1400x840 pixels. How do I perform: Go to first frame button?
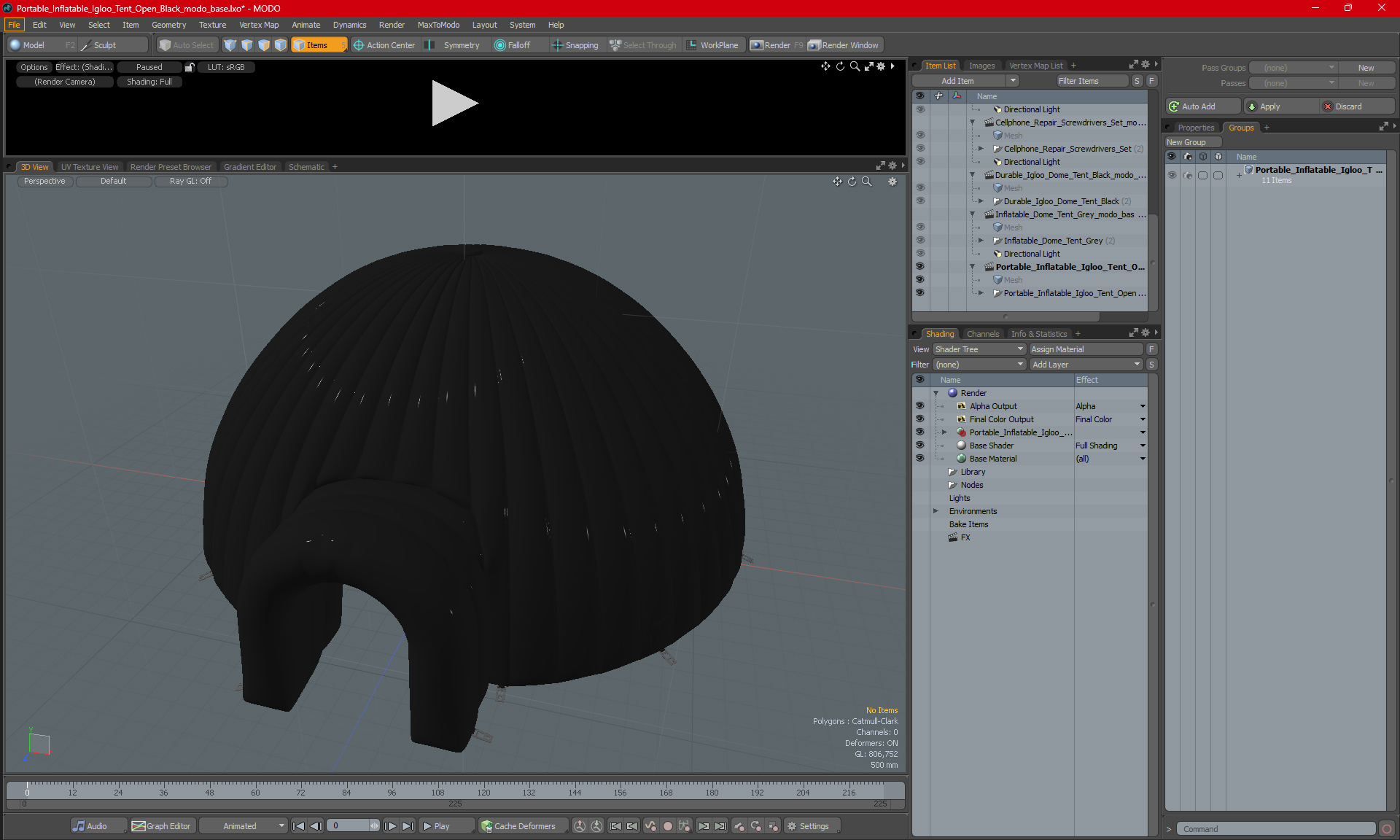(298, 826)
